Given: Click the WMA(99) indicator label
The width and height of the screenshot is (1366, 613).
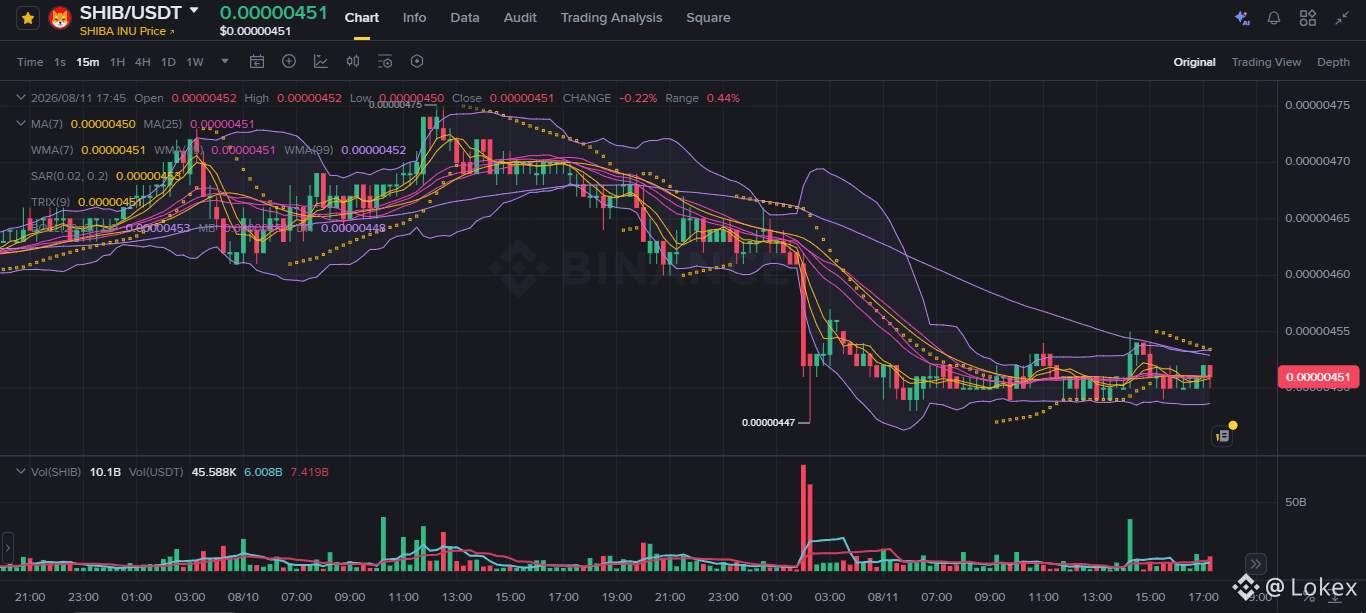Looking at the screenshot, I should pos(309,150).
